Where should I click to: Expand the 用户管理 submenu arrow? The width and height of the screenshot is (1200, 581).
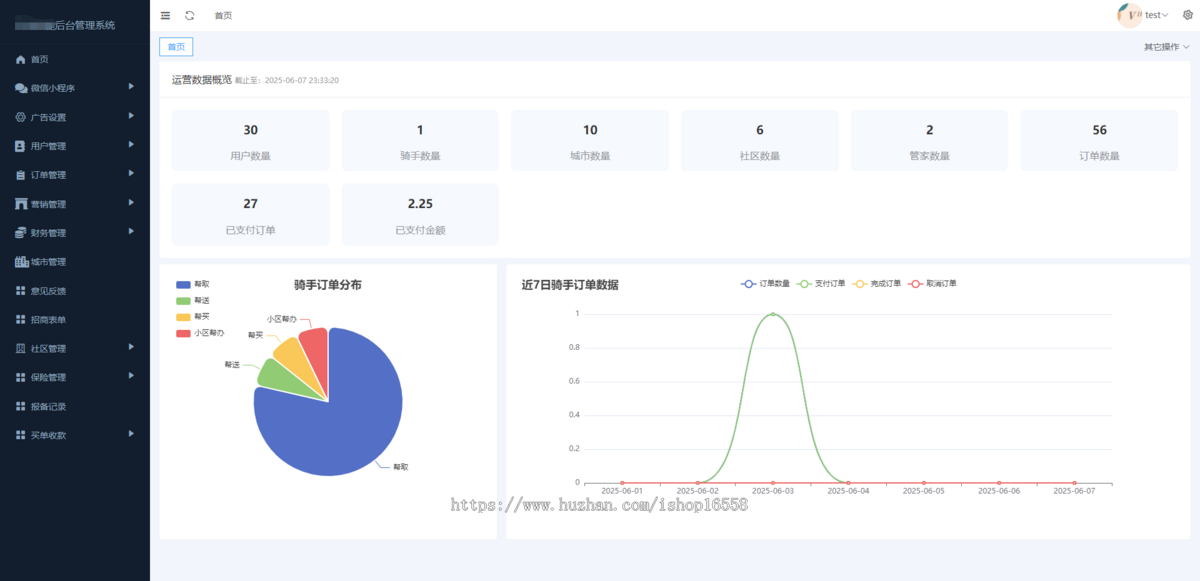(131, 145)
